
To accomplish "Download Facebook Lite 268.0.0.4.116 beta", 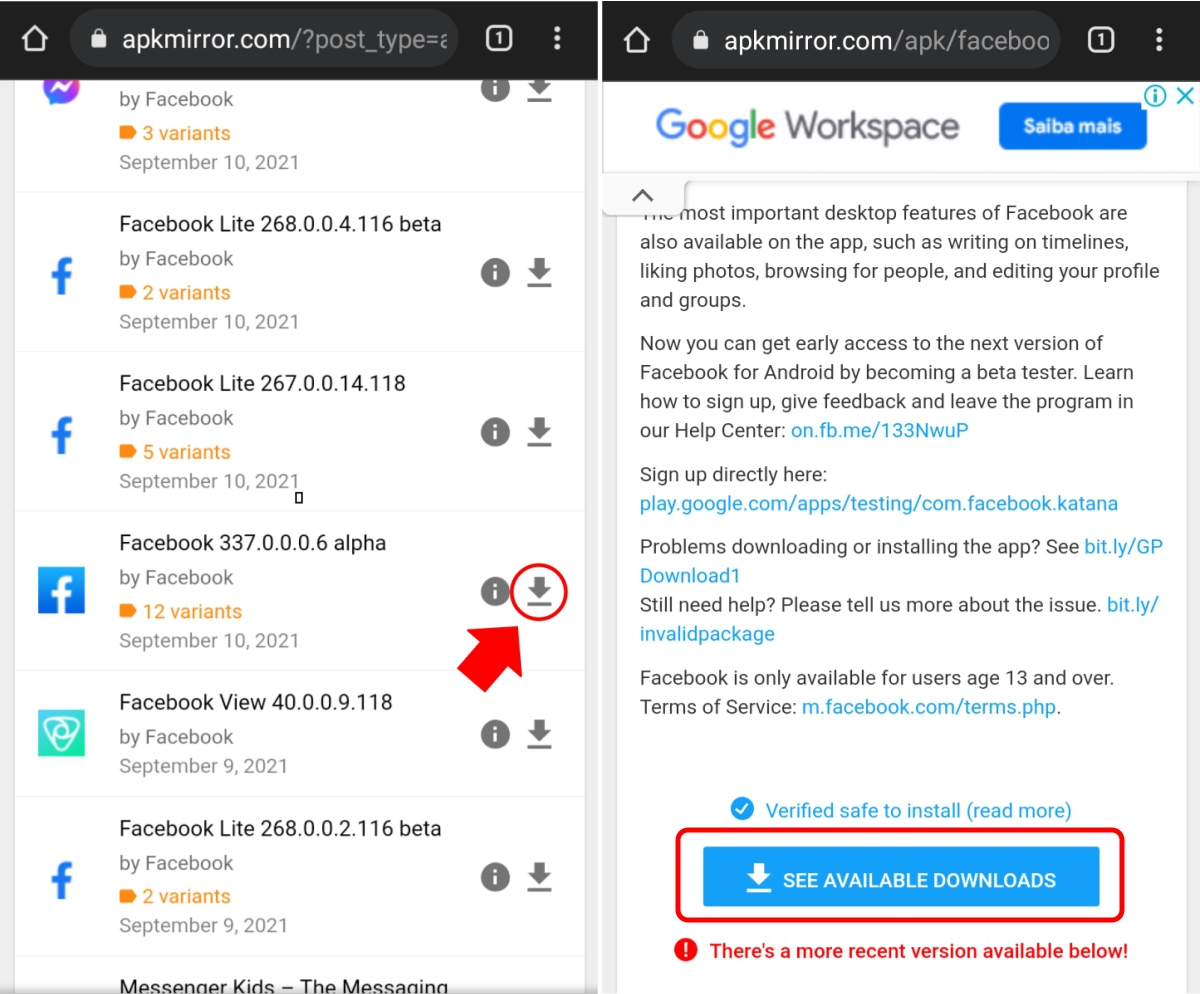I will [540, 272].
